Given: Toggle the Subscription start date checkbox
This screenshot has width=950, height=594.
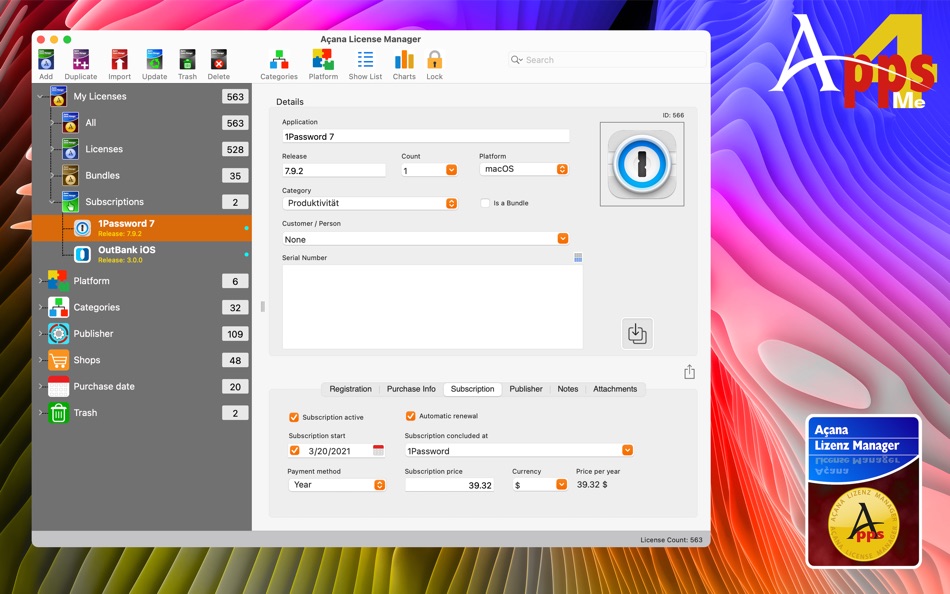Looking at the screenshot, I should 294,450.
